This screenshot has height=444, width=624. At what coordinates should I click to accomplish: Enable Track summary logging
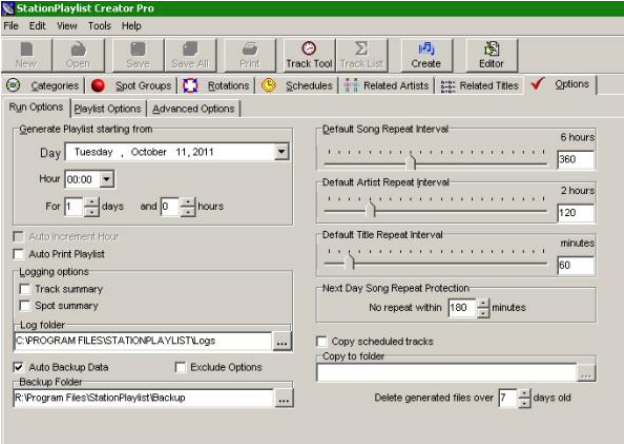tap(25, 289)
